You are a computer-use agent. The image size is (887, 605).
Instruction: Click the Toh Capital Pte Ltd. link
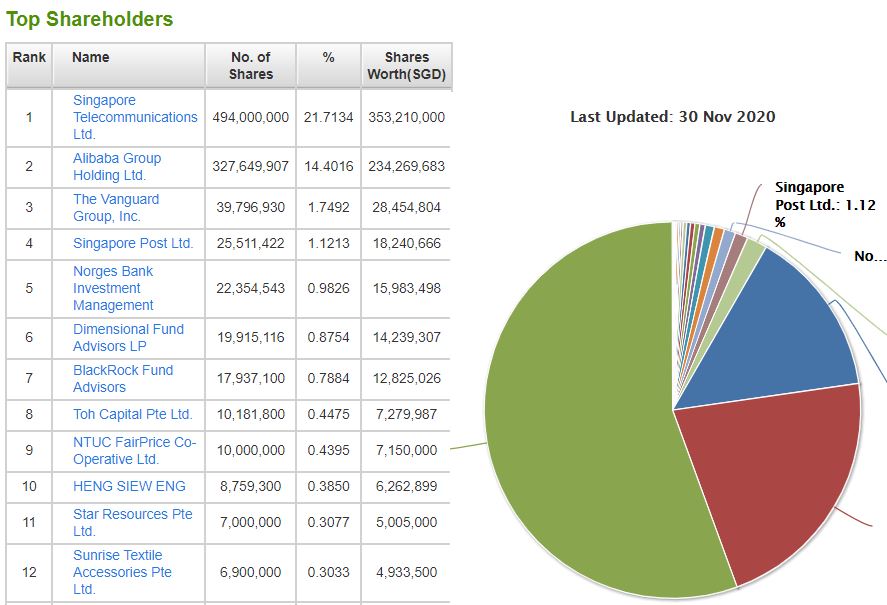click(132, 414)
